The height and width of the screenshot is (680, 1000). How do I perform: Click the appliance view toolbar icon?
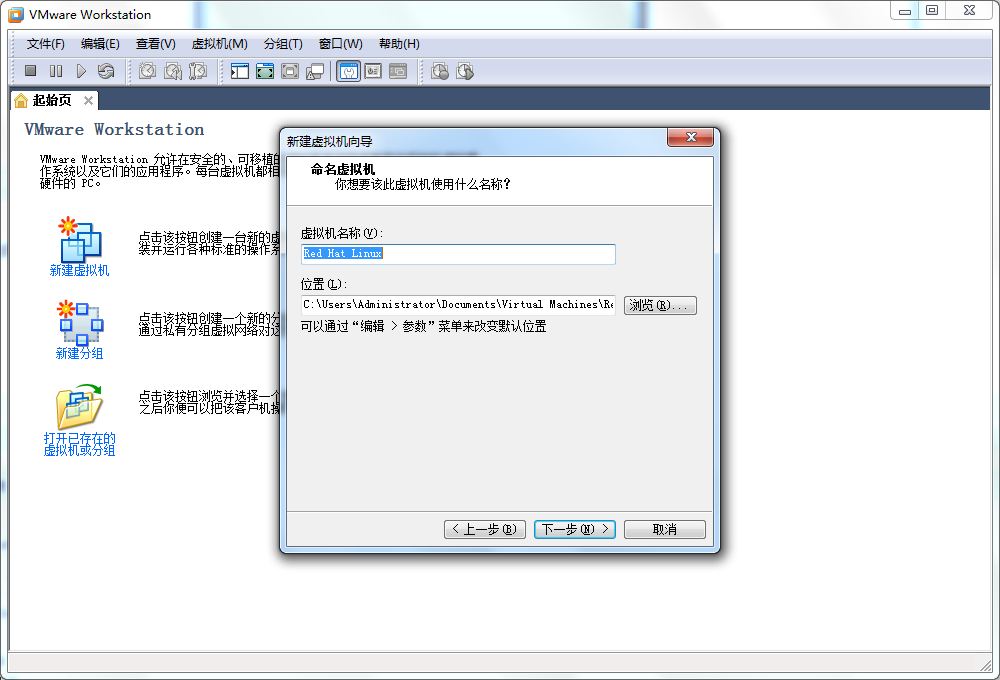(x=373, y=71)
